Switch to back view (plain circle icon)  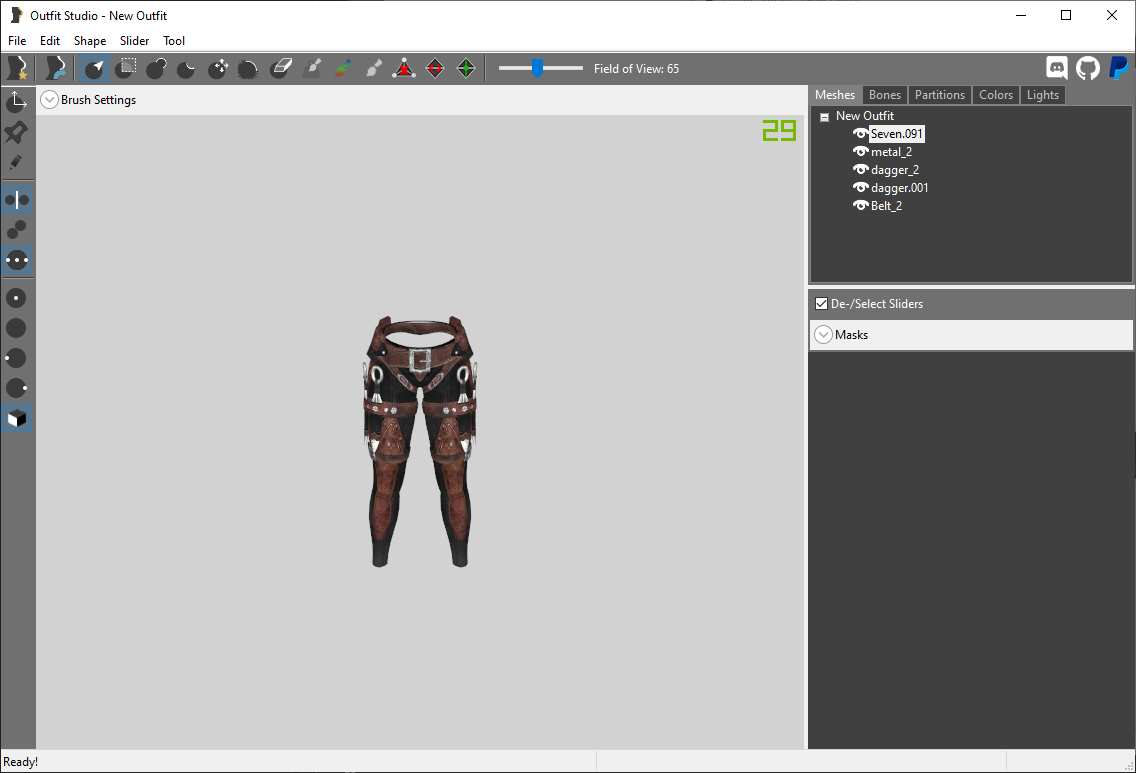click(17, 328)
